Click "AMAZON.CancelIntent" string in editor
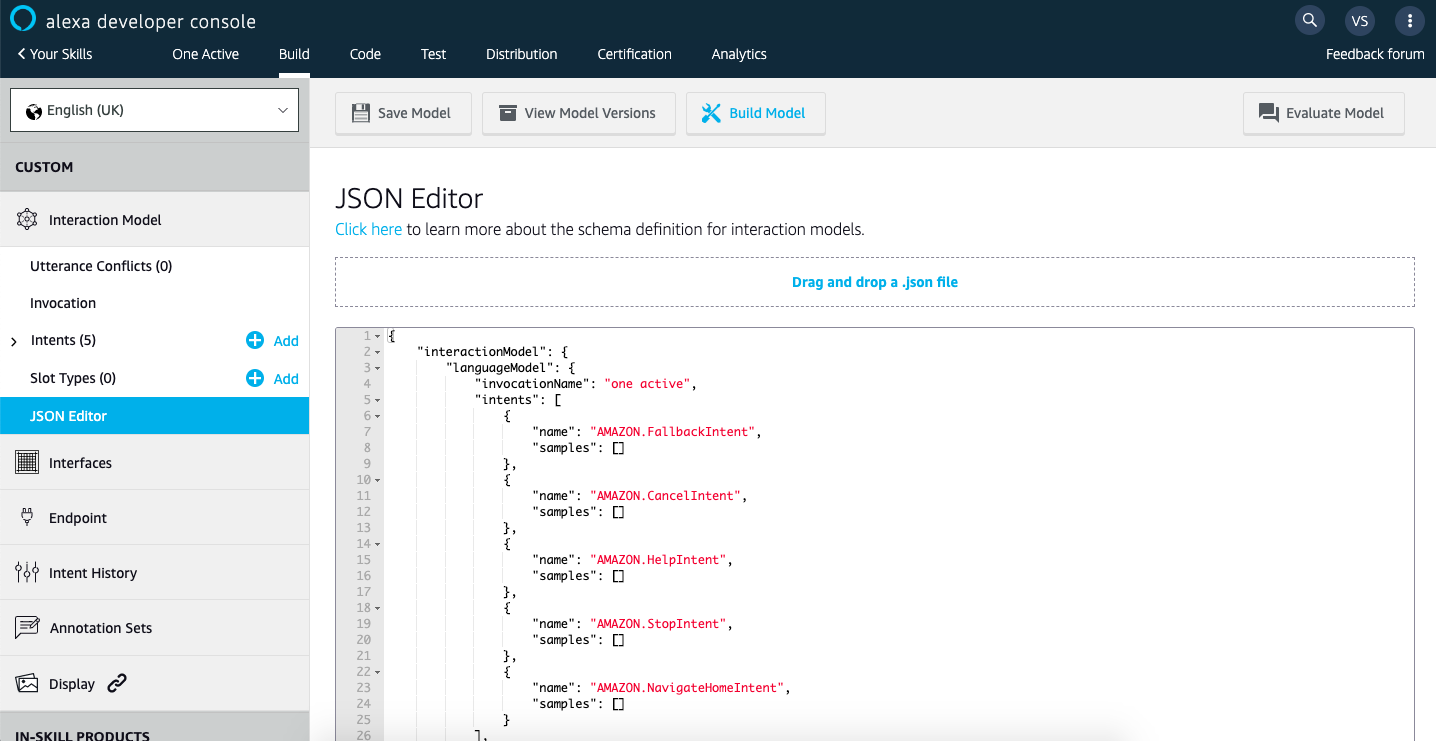Screen dimensions: 1436x741 pyautogui.click(x=667, y=496)
